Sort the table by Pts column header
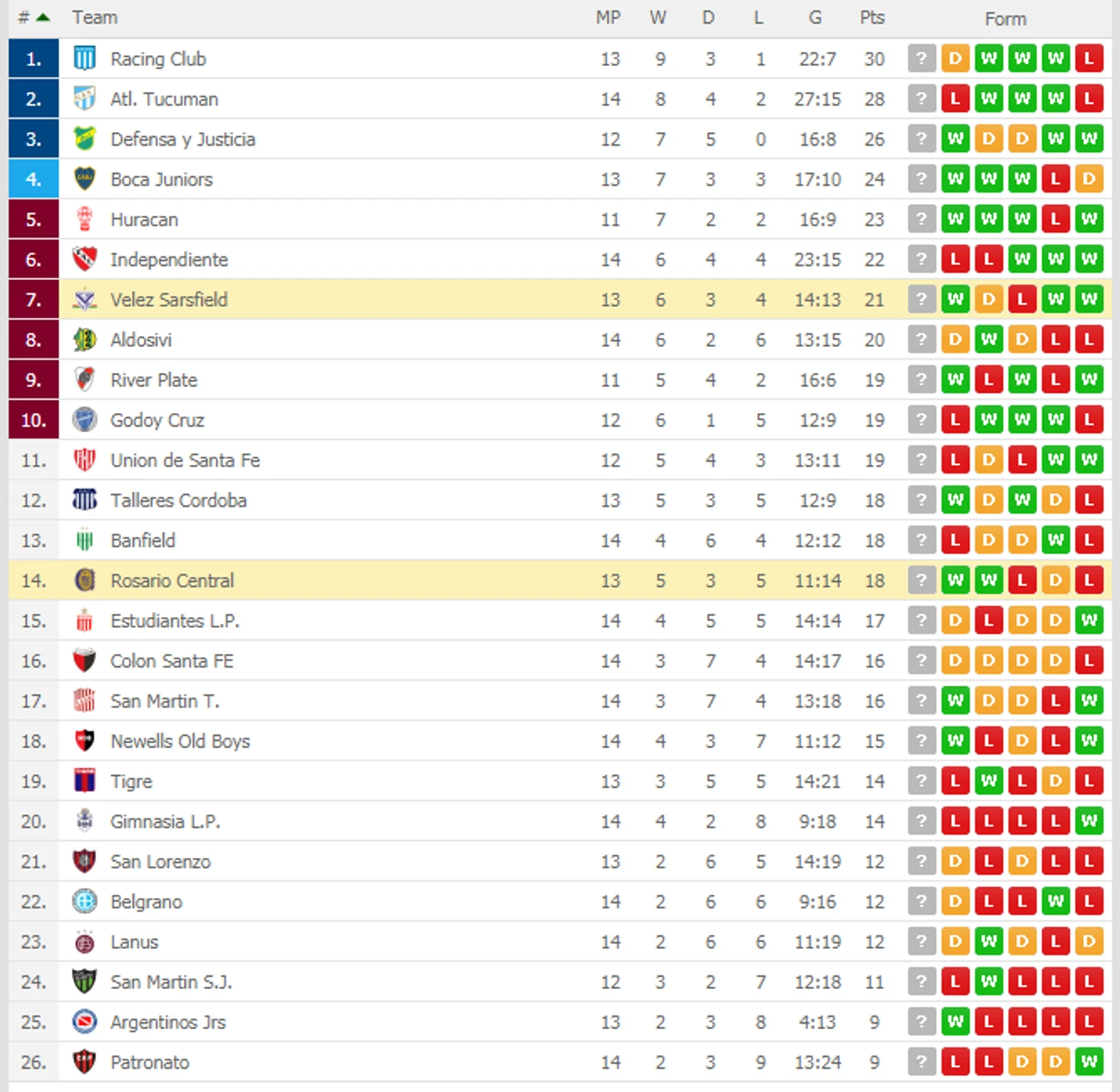The width and height of the screenshot is (1120, 1092). point(872,18)
